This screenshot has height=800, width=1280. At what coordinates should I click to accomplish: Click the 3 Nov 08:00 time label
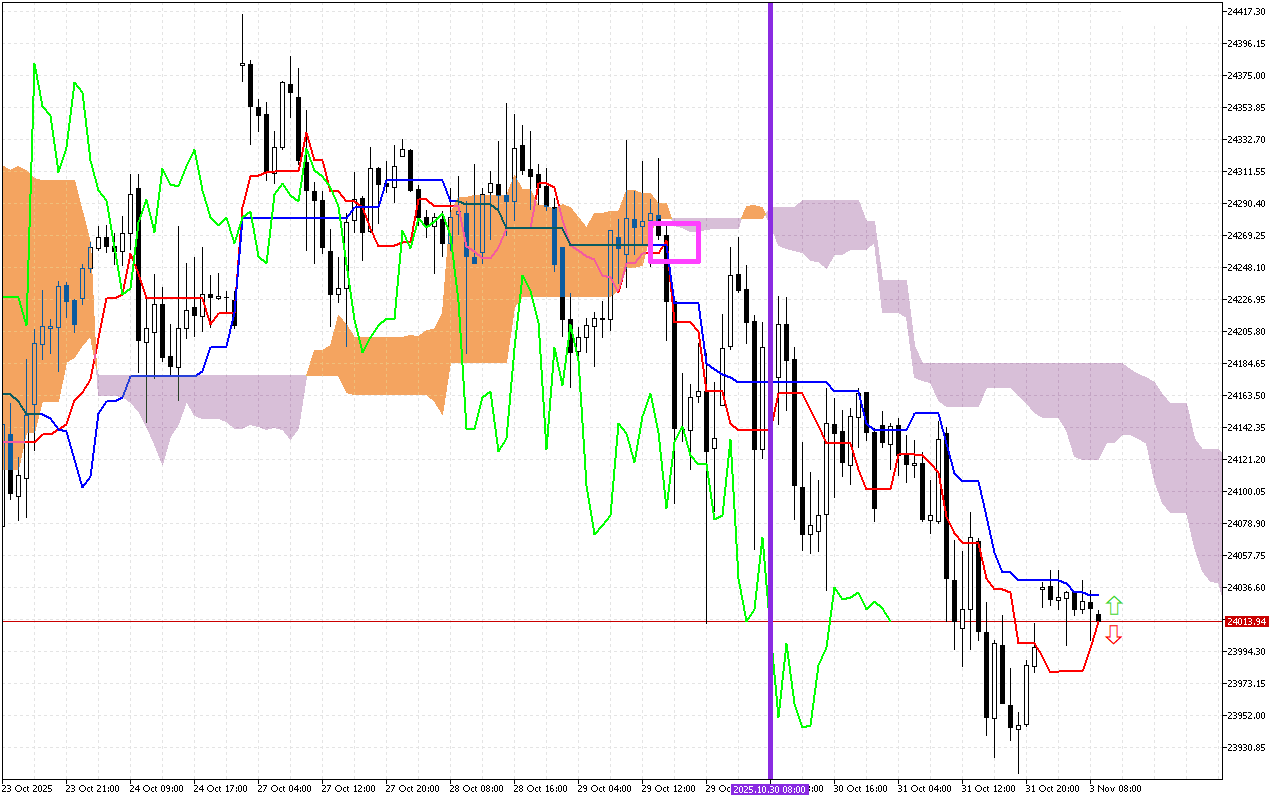click(1114, 789)
